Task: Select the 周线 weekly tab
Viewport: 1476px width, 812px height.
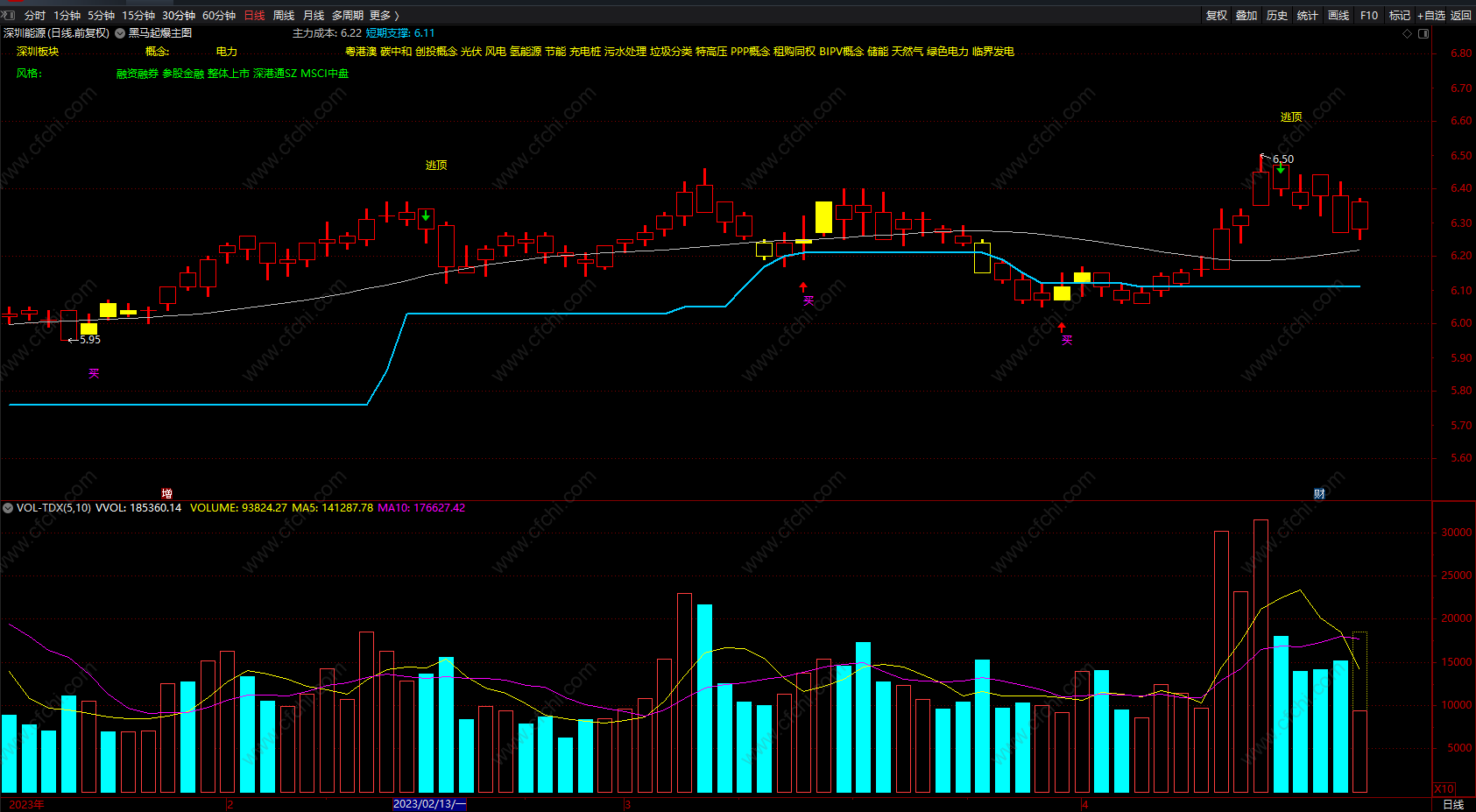Action: click(284, 15)
